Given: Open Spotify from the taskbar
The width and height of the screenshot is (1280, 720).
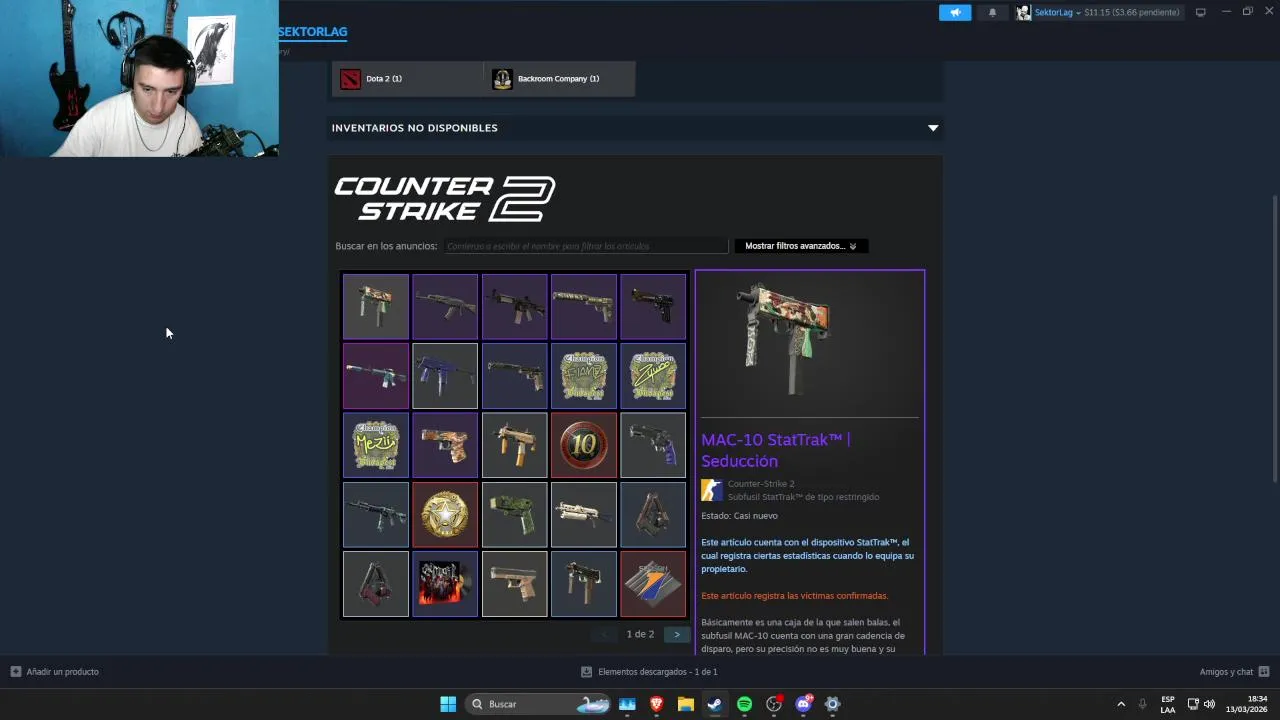Looking at the screenshot, I should [x=744, y=704].
